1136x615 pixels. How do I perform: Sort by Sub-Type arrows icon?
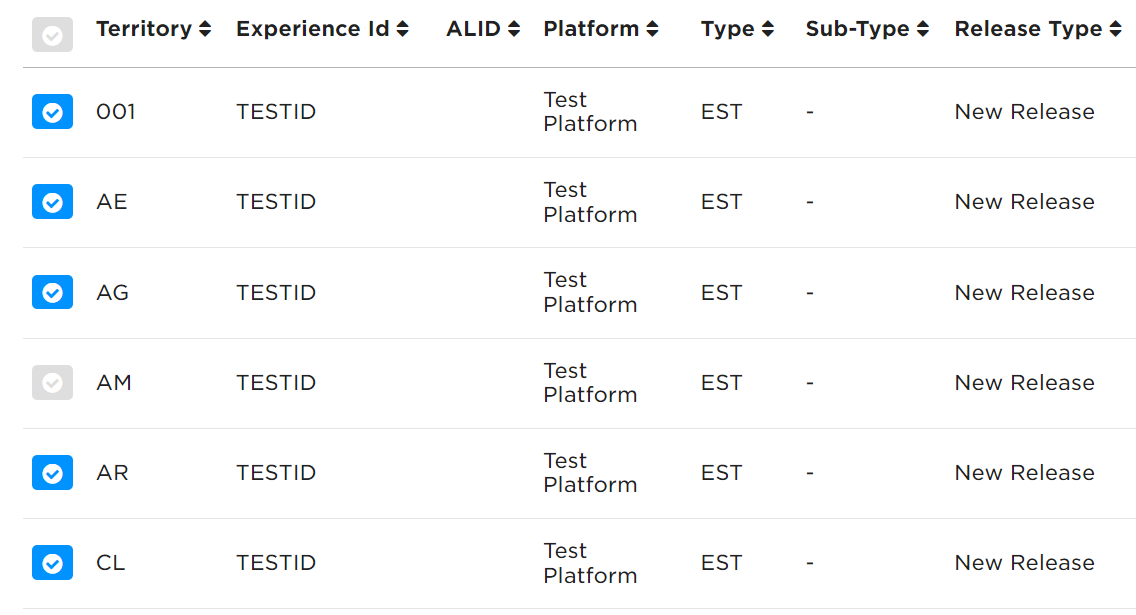click(922, 29)
